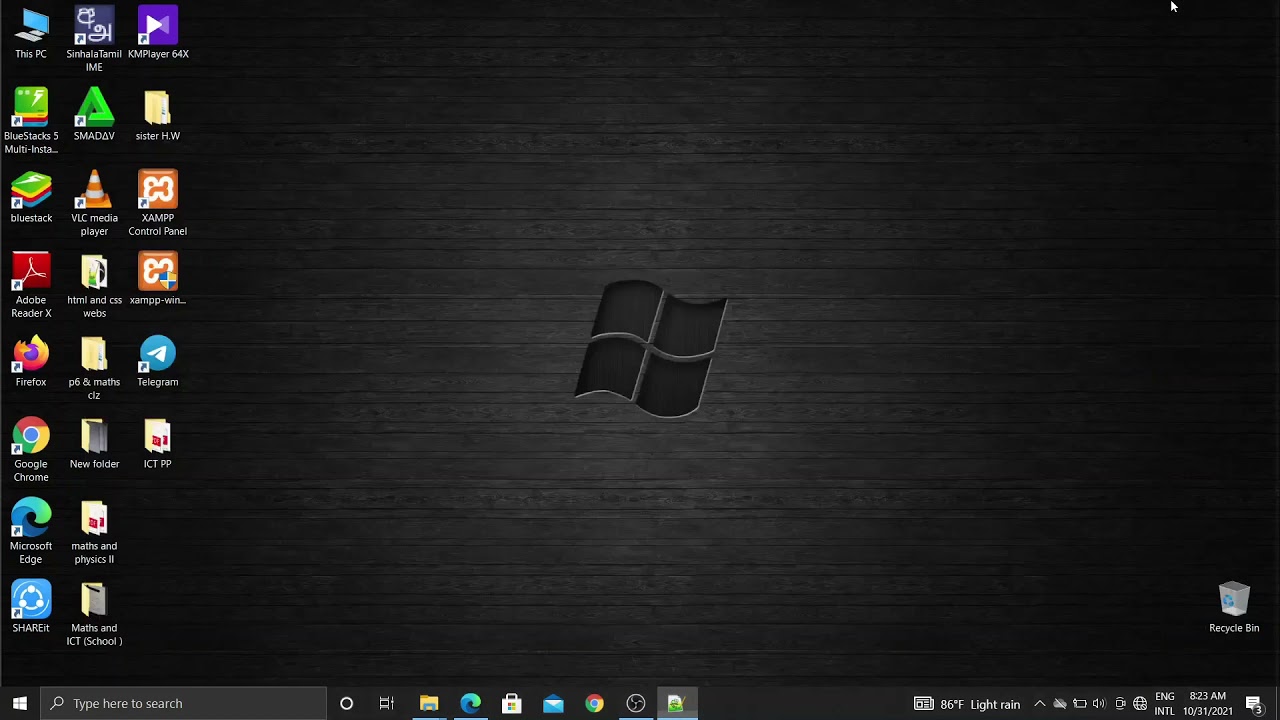Click the taskbar search box

point(184,703)
